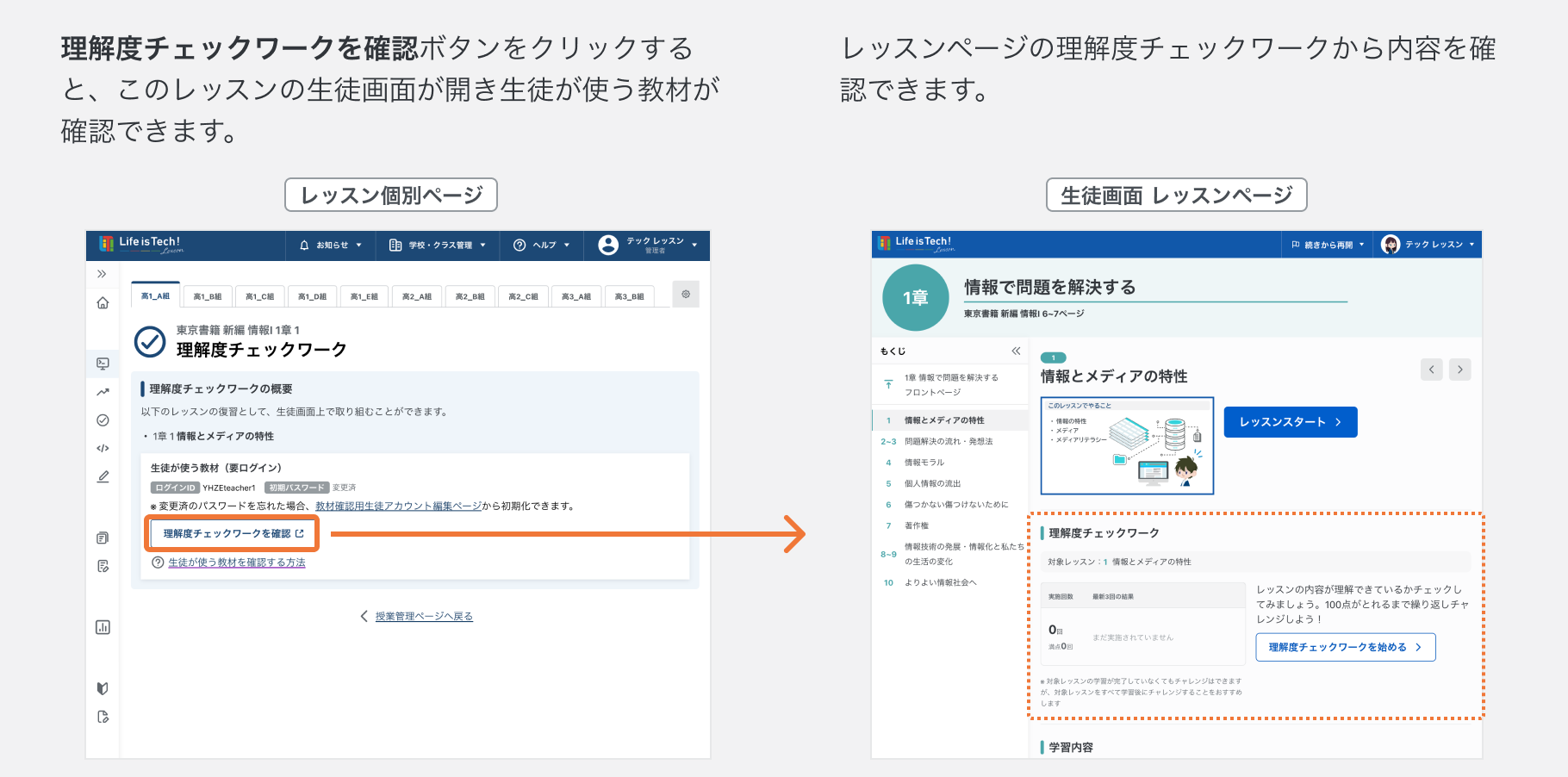Image resolution: width=1568 pixels, height=777 pixels.
Task: Expand the left sidebar with double-chevron icon
Action: pyautogui.click(x=102, y=274)
